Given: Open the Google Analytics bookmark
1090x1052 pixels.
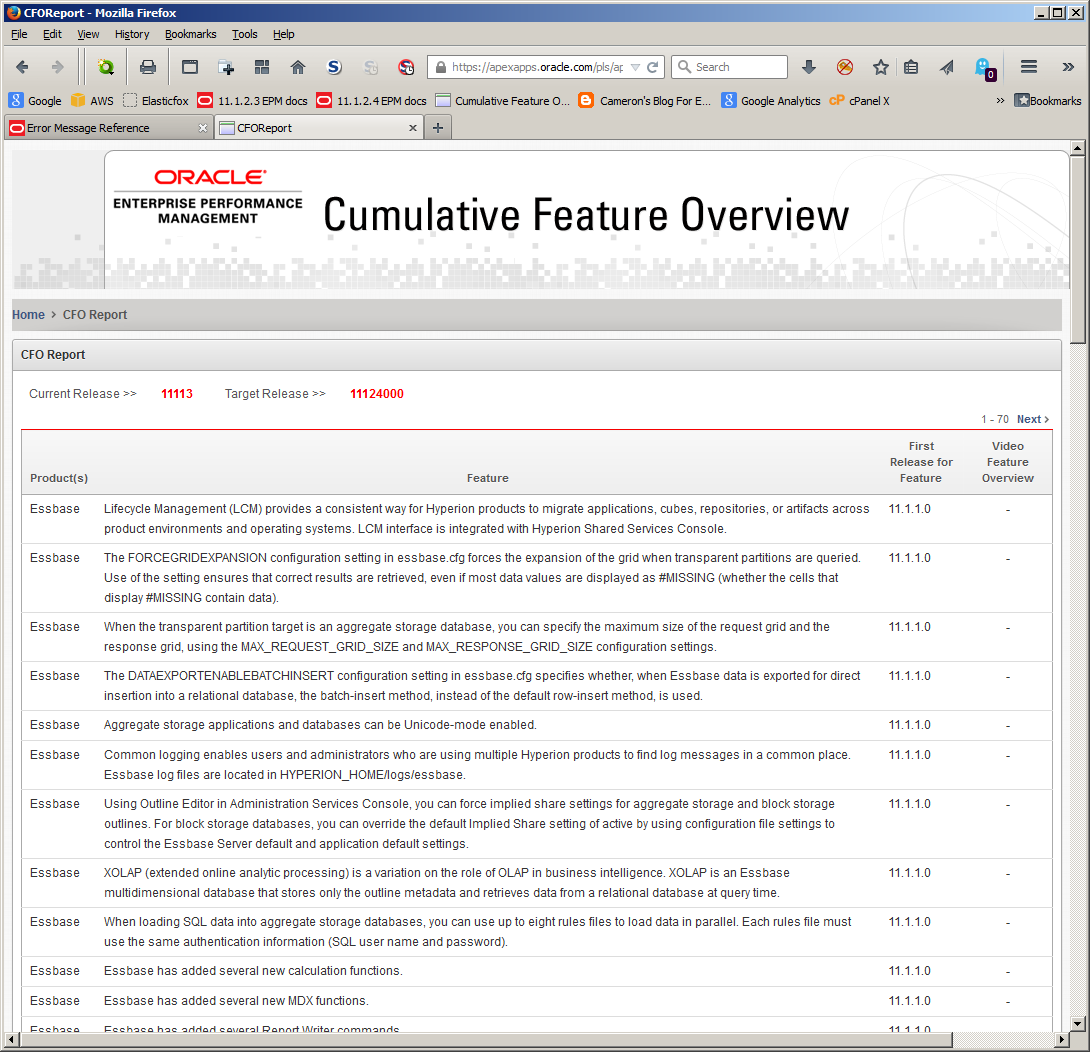Looking at the screenshot, I should [x=771, y=101].
